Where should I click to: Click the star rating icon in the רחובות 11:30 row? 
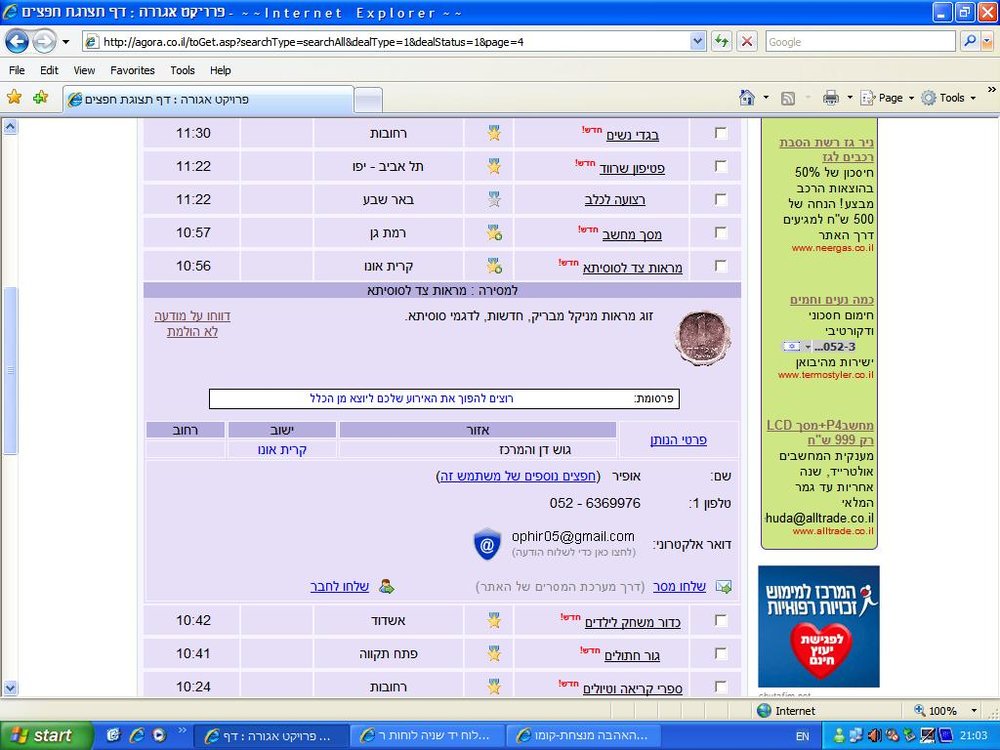494,133
